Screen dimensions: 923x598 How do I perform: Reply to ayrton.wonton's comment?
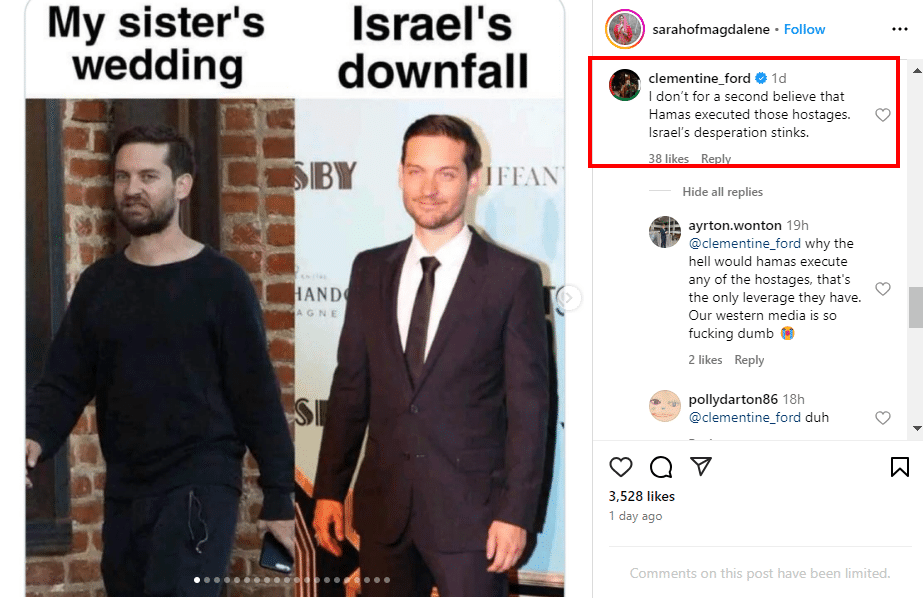(749, 360)
